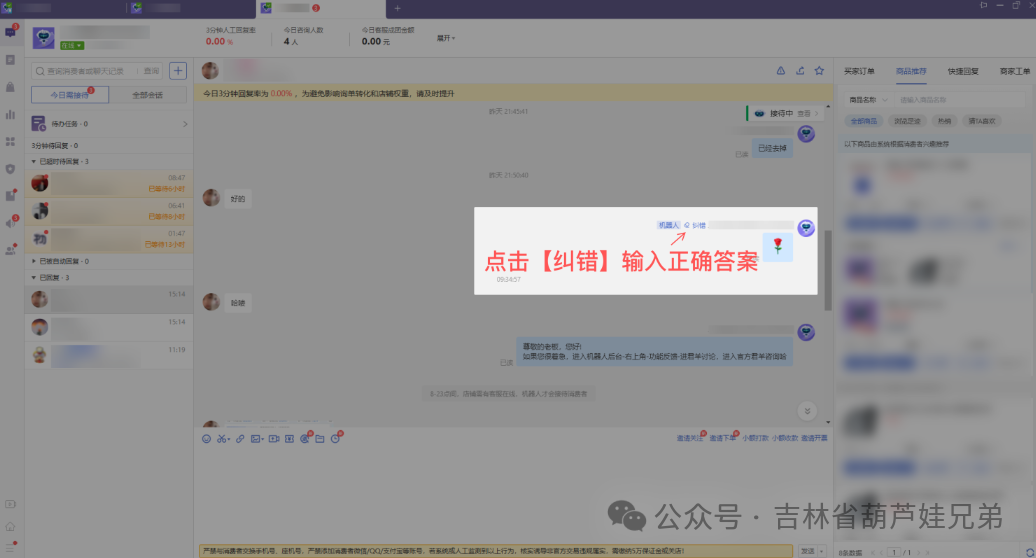Open the 待办任务 pending tasks row
Image resolution: width=1036 pixels, height=558 pixels.
coord(109,123)
